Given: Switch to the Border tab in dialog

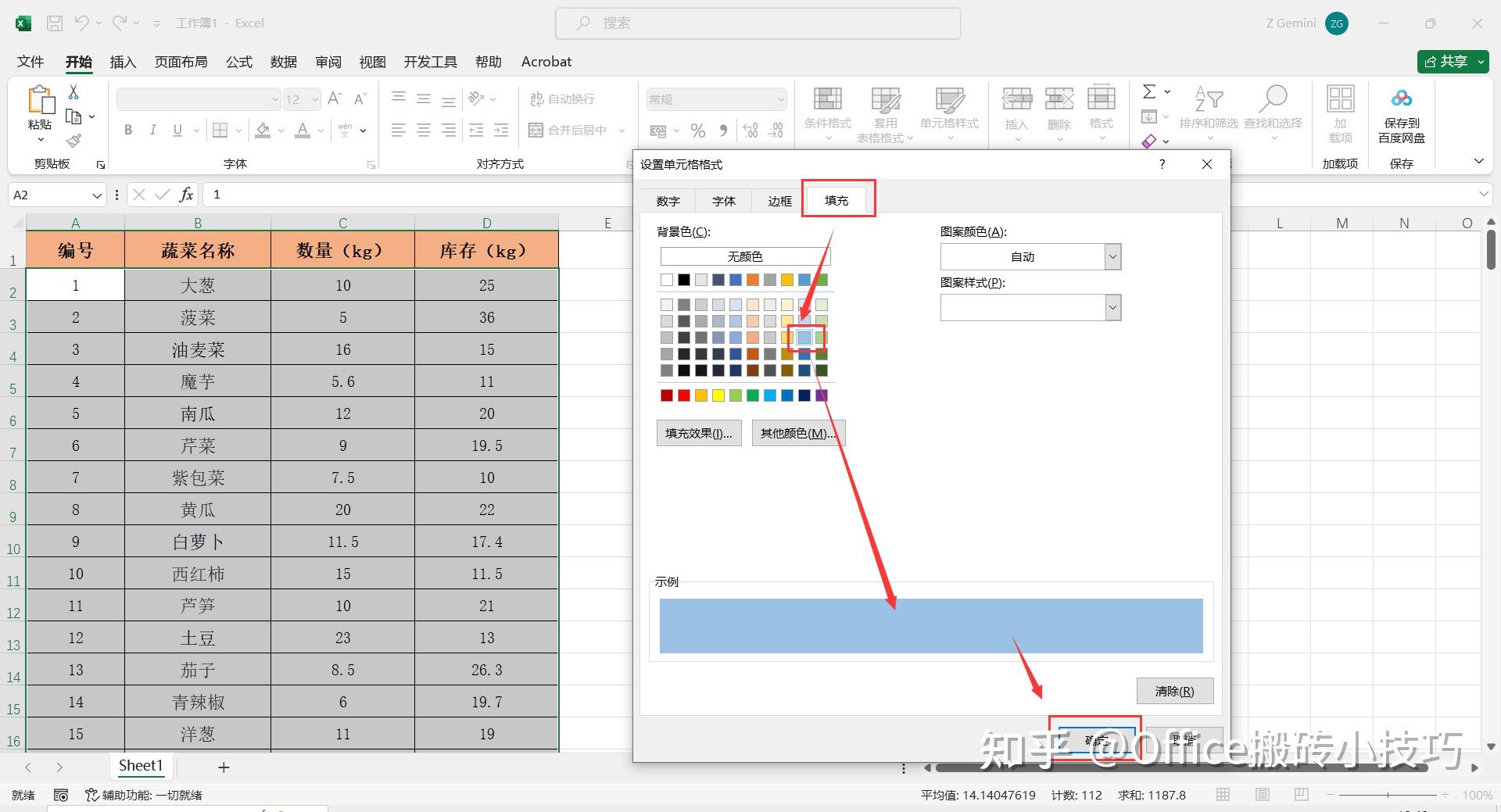Looking at the screenshot, I should (x=779, y=201).
